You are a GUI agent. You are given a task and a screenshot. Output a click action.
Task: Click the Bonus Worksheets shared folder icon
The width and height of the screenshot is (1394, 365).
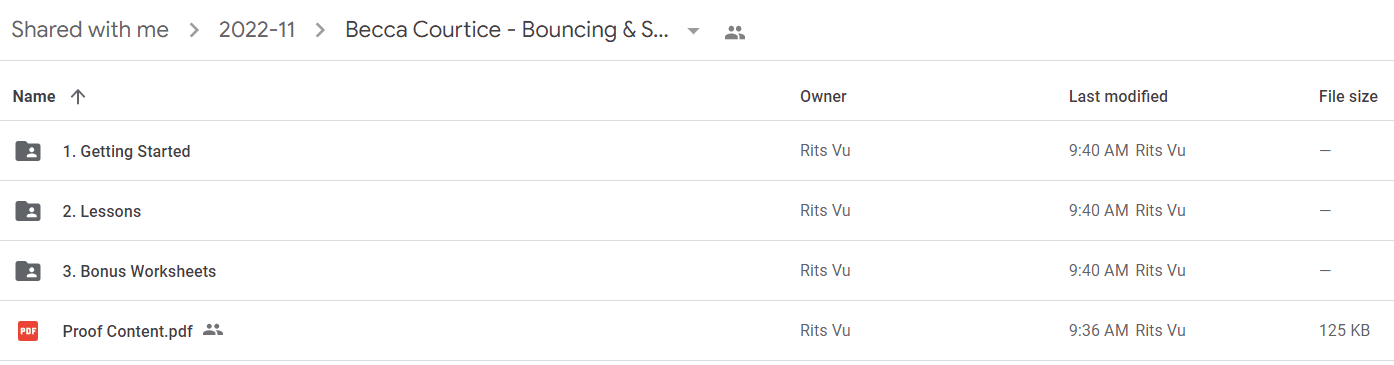(28, 271)
